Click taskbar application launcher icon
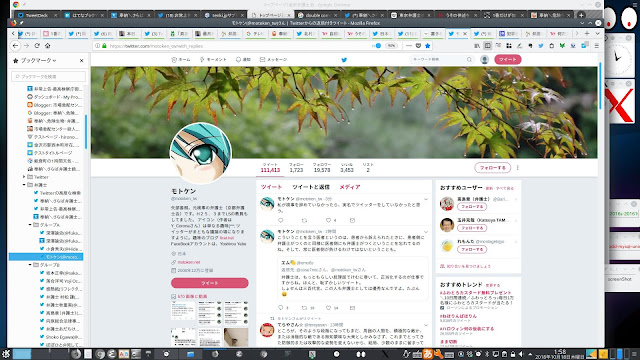Viewport: 640px width, 360px height. [x=6, y=354]
